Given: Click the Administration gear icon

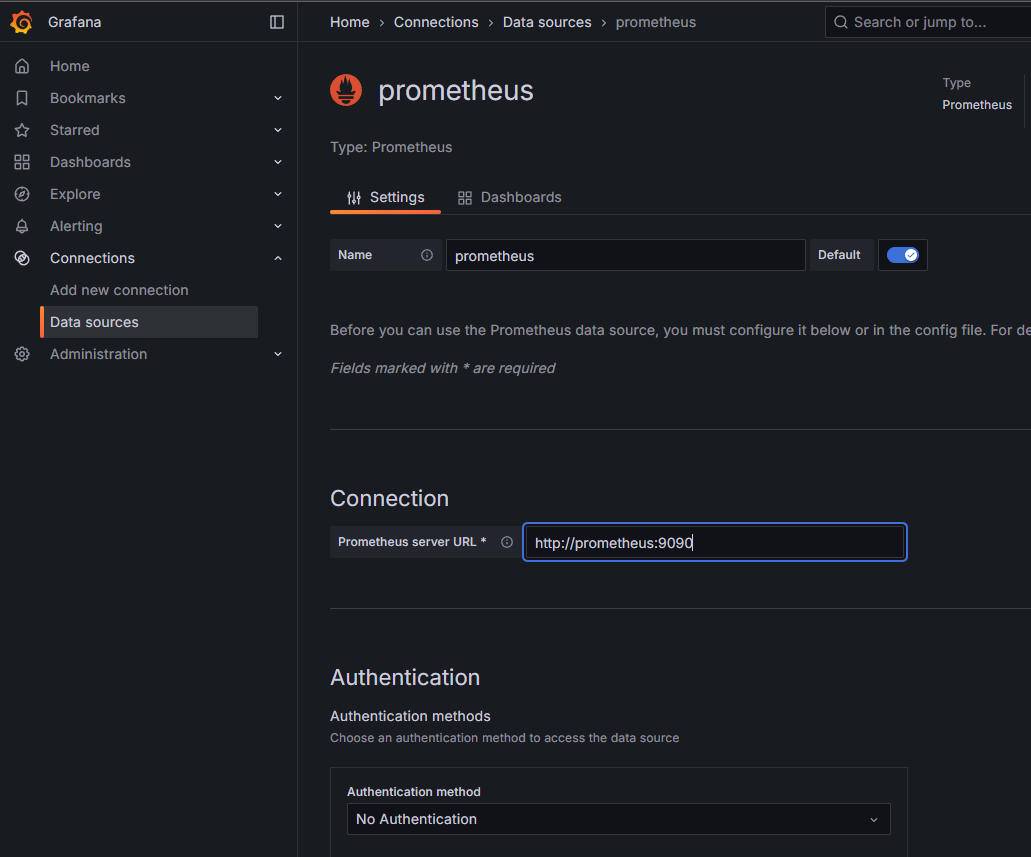Looking at the screenshot, I should (22, 354).
